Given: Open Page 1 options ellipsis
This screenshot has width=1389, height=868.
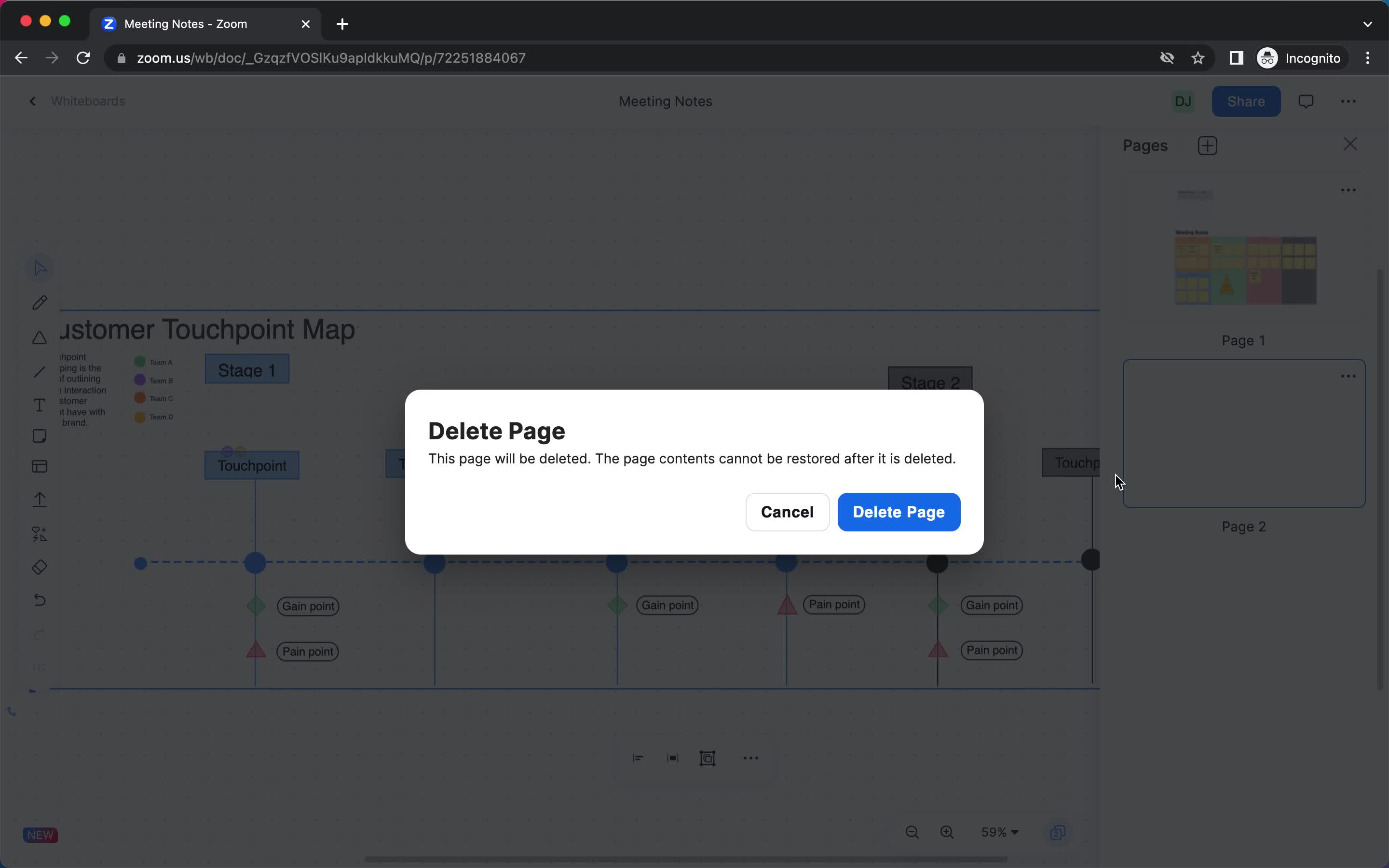Looking at the screenshot, I should pyautogui.click(x=1348, y=190).
